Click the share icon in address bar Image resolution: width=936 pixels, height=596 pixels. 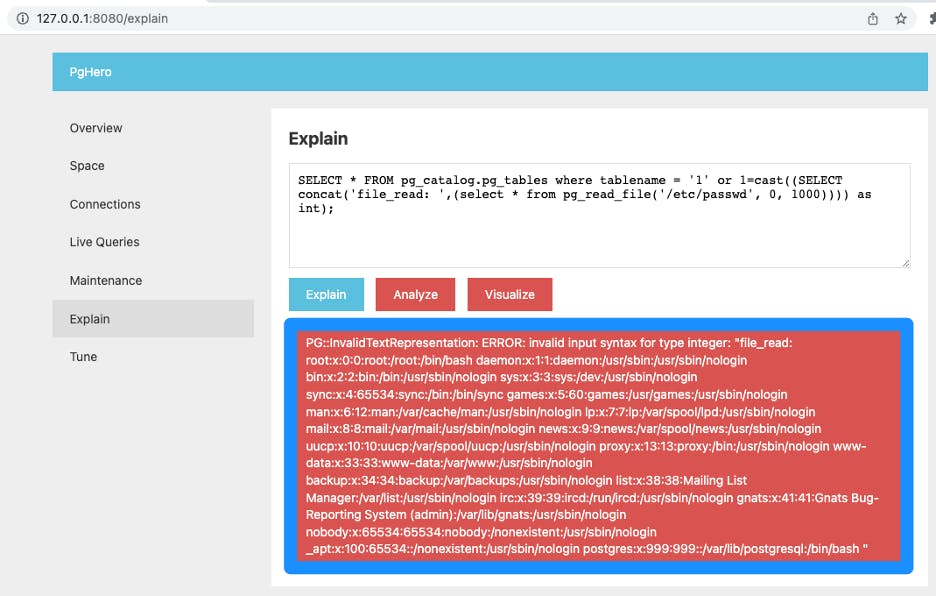coord(873,19)
